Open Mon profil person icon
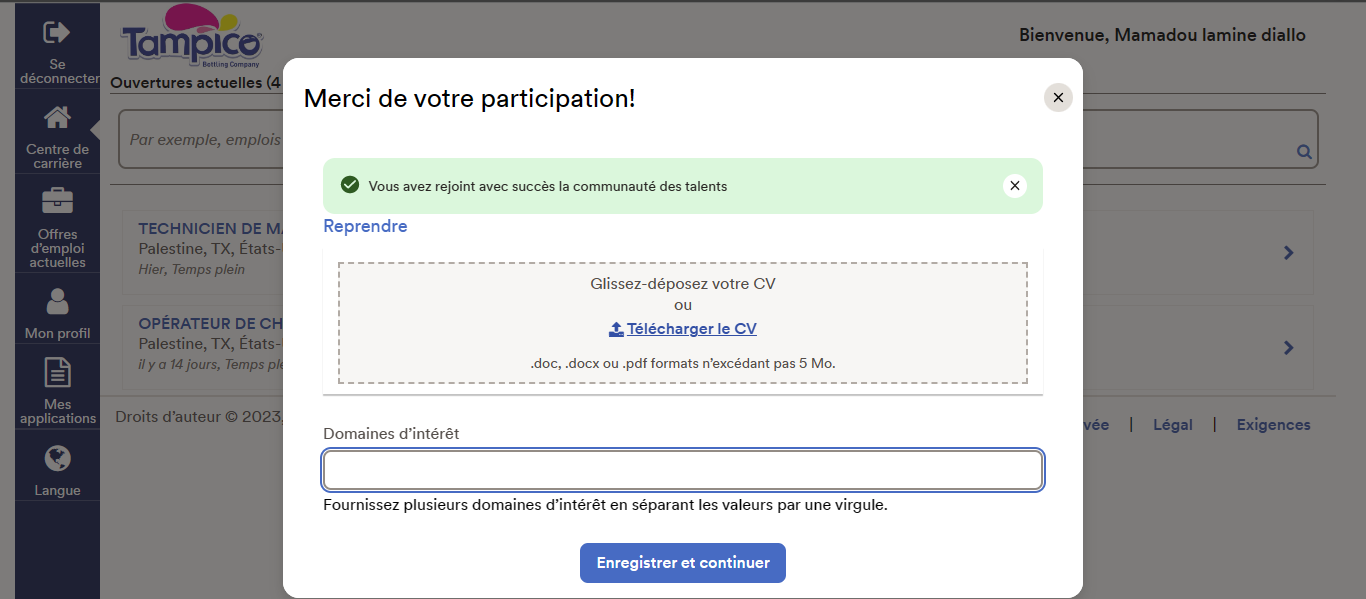Image resolution: width=1366 pixels, height=599 pixels. pos(57,301)
